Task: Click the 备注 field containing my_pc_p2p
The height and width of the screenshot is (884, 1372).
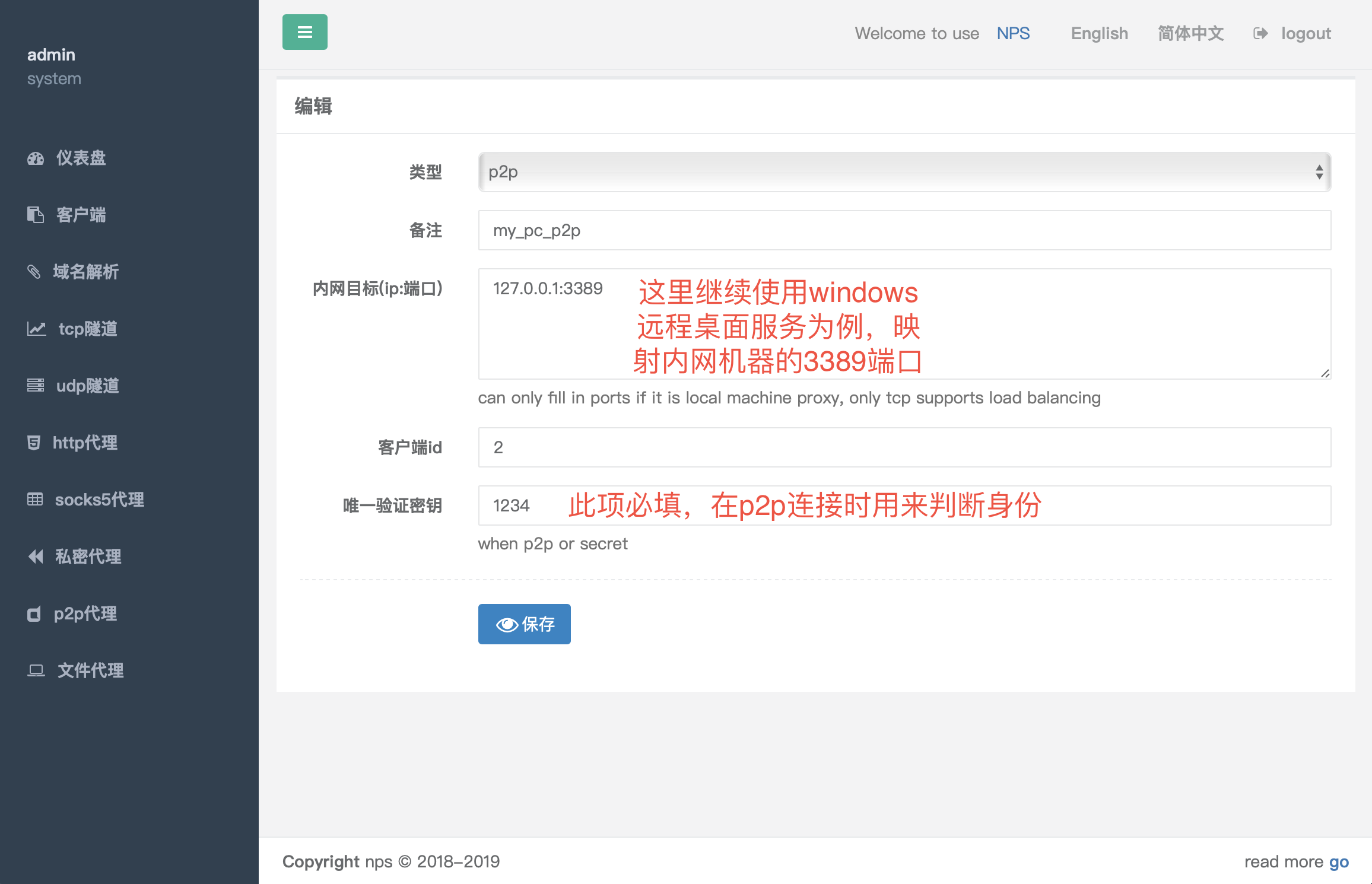Action: [x=904, y=230]
